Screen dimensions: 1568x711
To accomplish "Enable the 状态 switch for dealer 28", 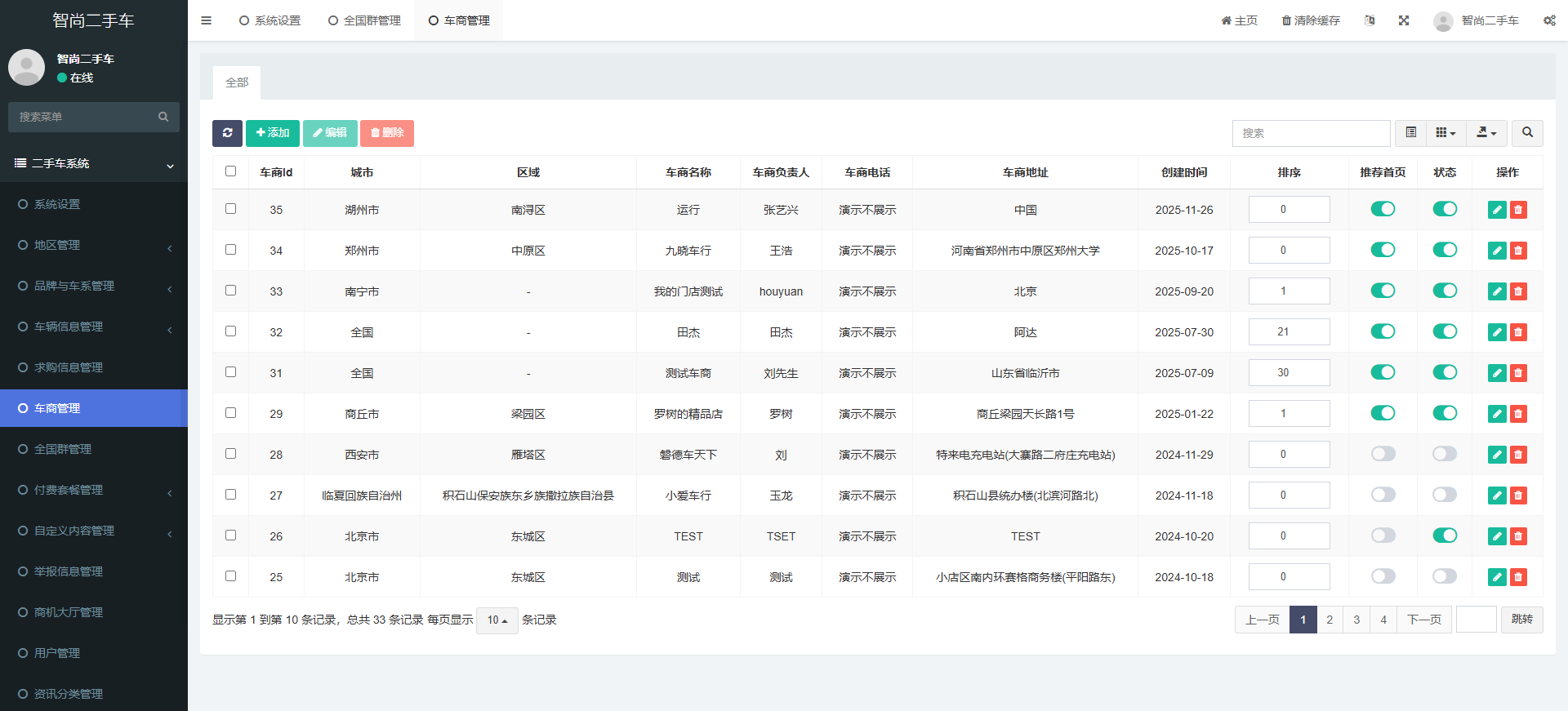I will [x=1444, y=454].
